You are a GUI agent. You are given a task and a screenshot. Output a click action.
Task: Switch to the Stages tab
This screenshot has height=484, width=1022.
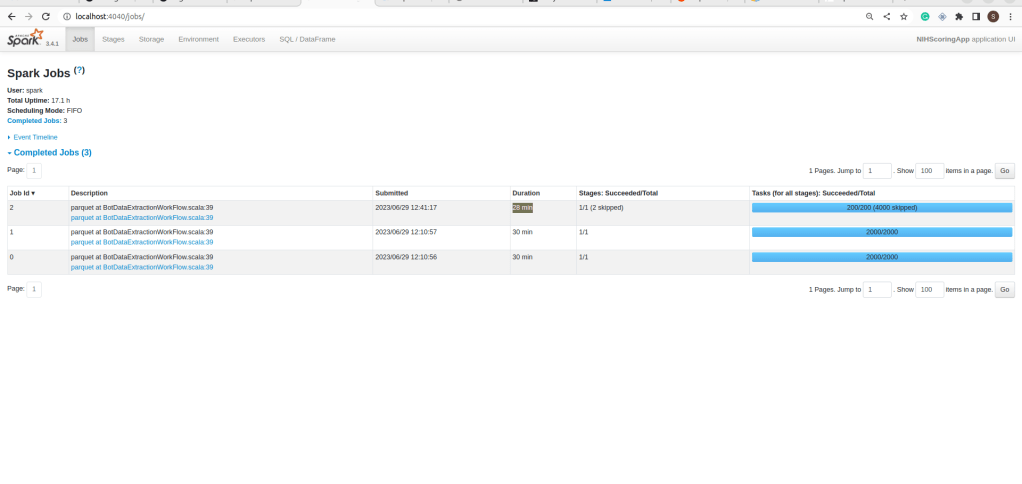click(x=113, y=39)
